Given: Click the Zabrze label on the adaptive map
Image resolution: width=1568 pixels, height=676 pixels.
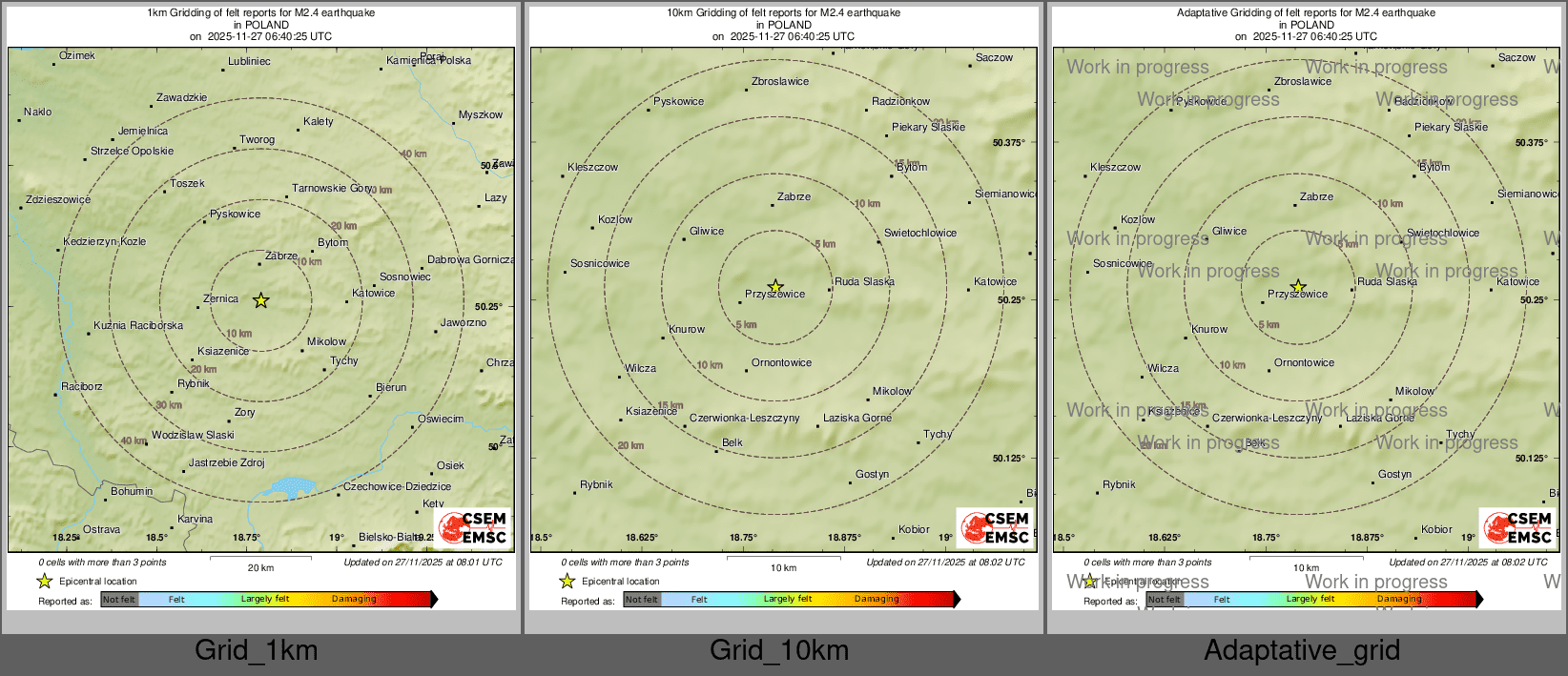Looking at the screenshot, I should click(x=1317, y=196).
